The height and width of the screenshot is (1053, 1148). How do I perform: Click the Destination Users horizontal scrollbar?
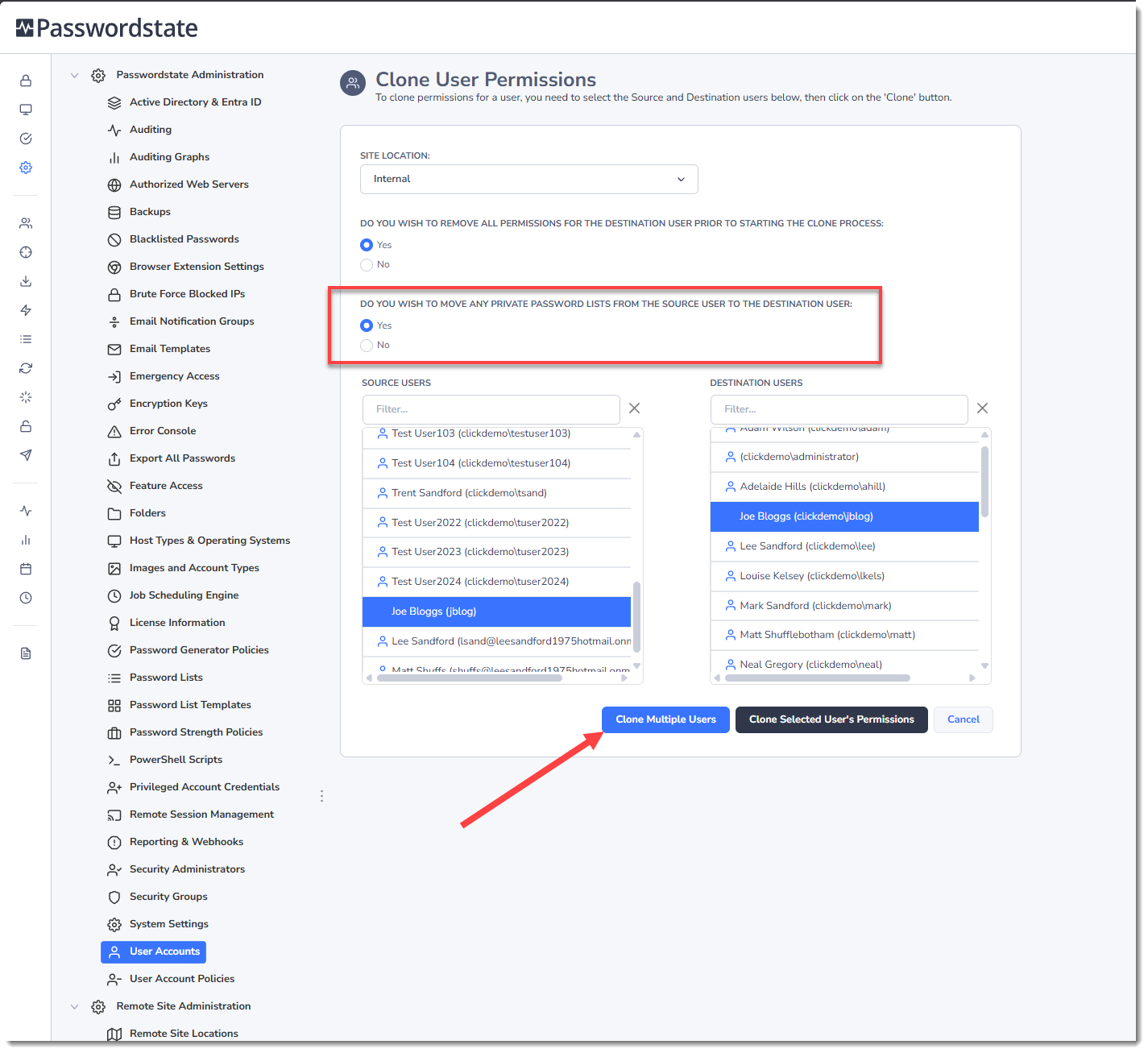(x=818, y=678)
